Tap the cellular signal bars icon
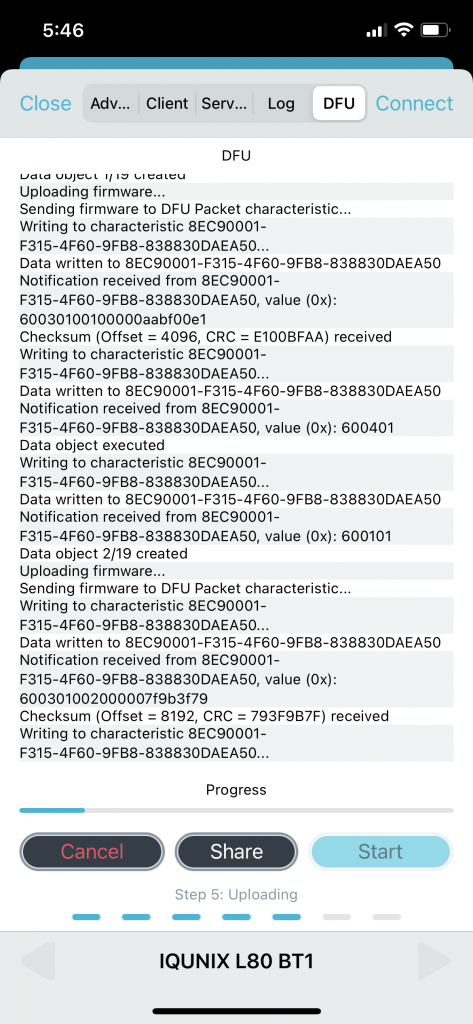Image resolution: width=473 pixels, height=1024 pixels. [x=377, y=31]
